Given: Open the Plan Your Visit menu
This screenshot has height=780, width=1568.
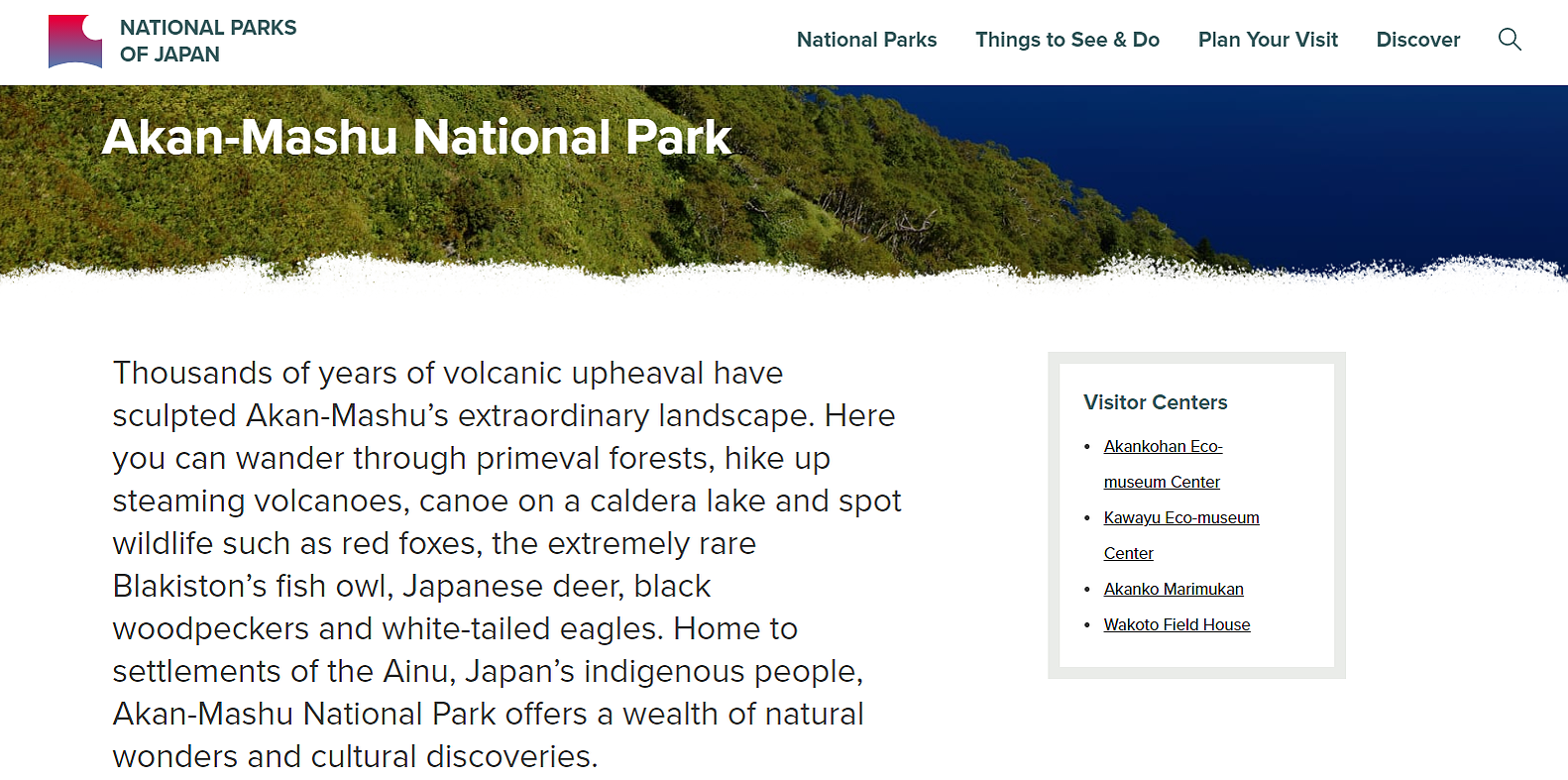Looking at the screenshot, I should click(1268, 40).
